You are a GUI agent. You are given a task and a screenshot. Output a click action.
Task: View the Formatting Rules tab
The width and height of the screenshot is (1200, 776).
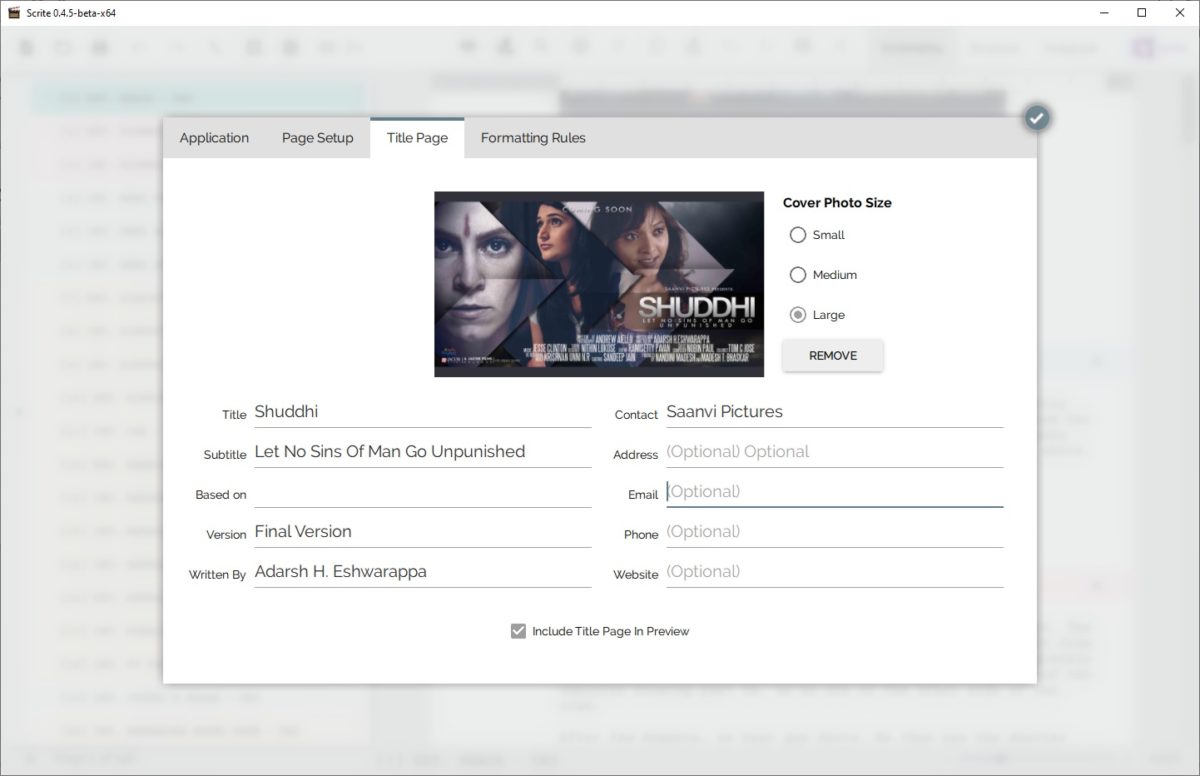pyautogui.click(x=532, y=138)
